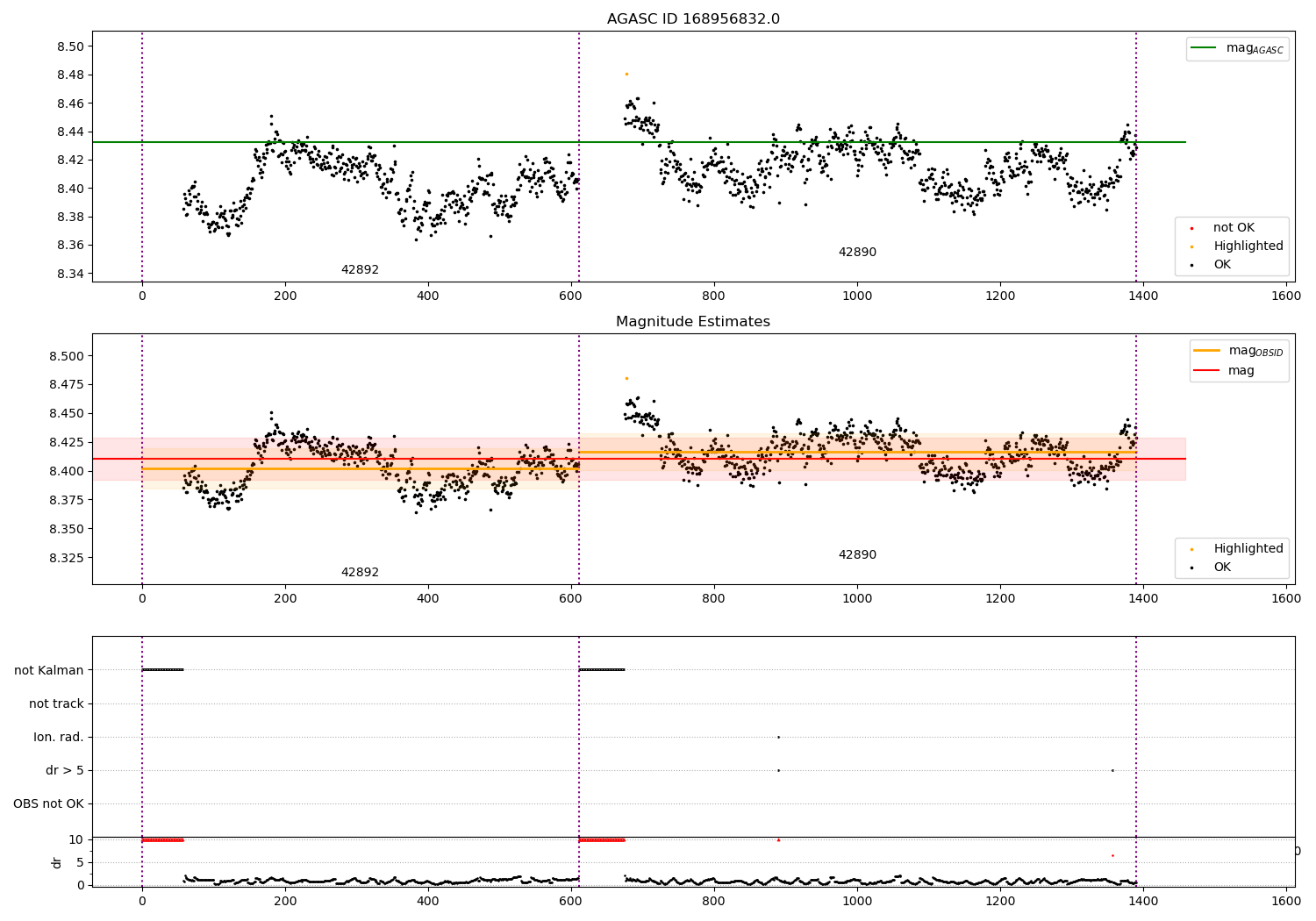The width and height of the screenshot is (1316, 921).
Task: Click the orange highlighted point in top plot
Action: tap(626, 74)
